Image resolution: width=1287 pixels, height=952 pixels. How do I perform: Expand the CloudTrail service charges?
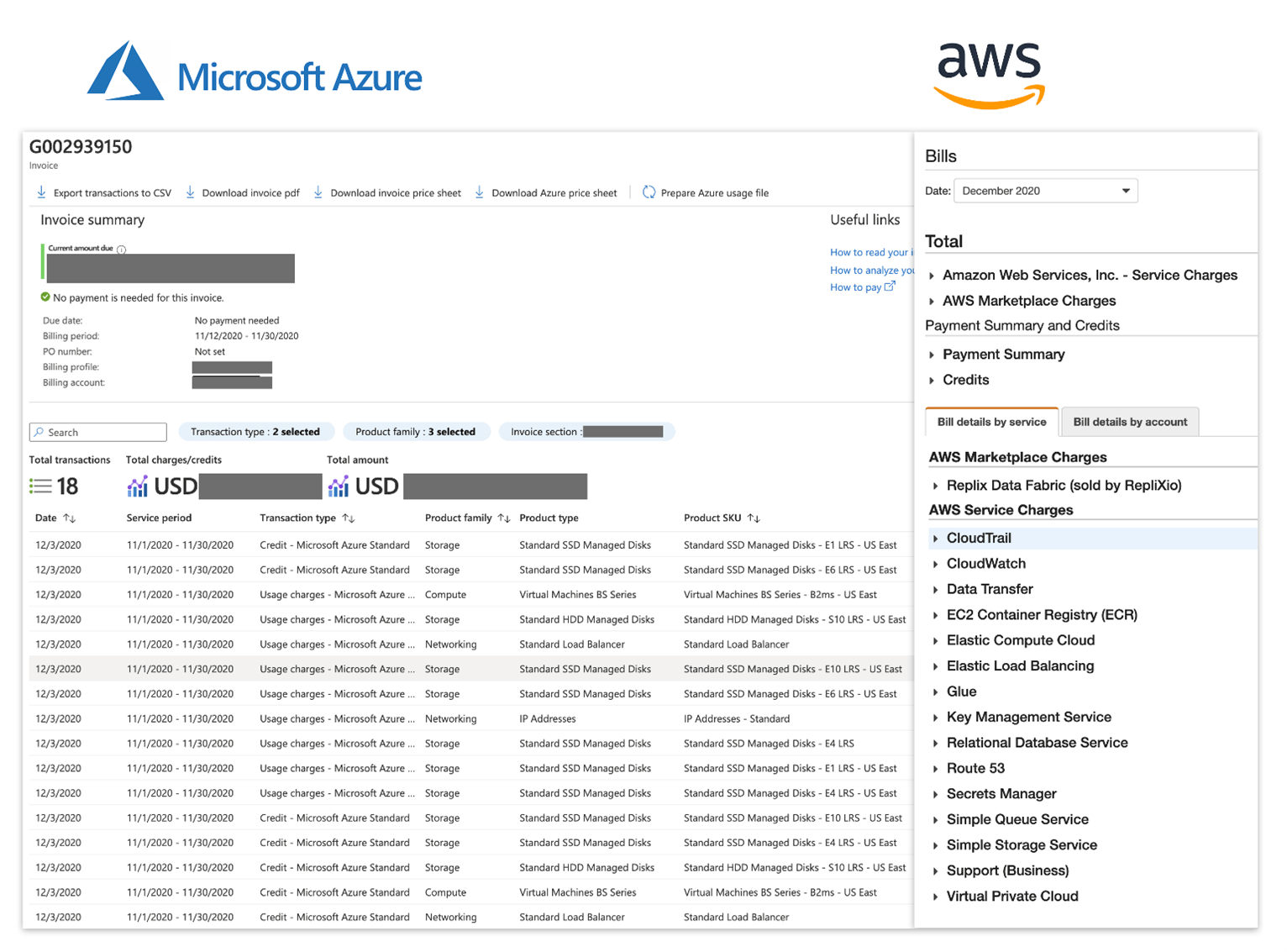[x=936, y=539]
